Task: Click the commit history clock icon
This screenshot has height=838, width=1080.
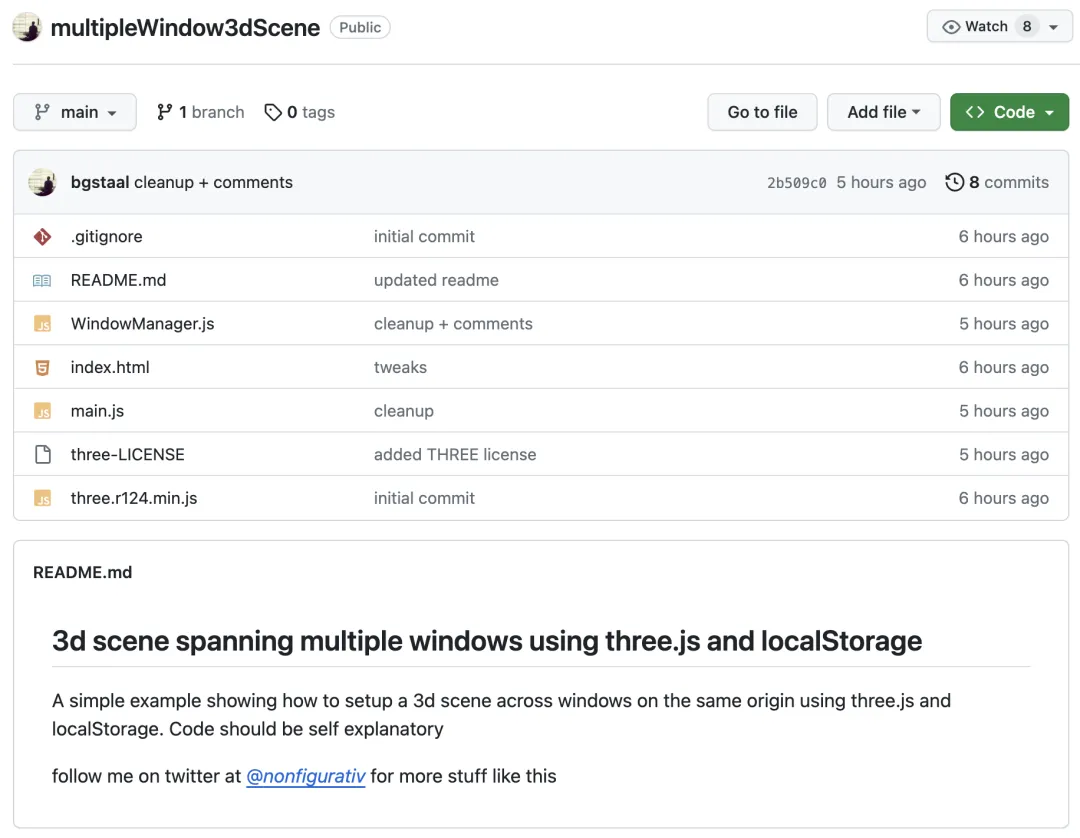Action: [954, 182]
